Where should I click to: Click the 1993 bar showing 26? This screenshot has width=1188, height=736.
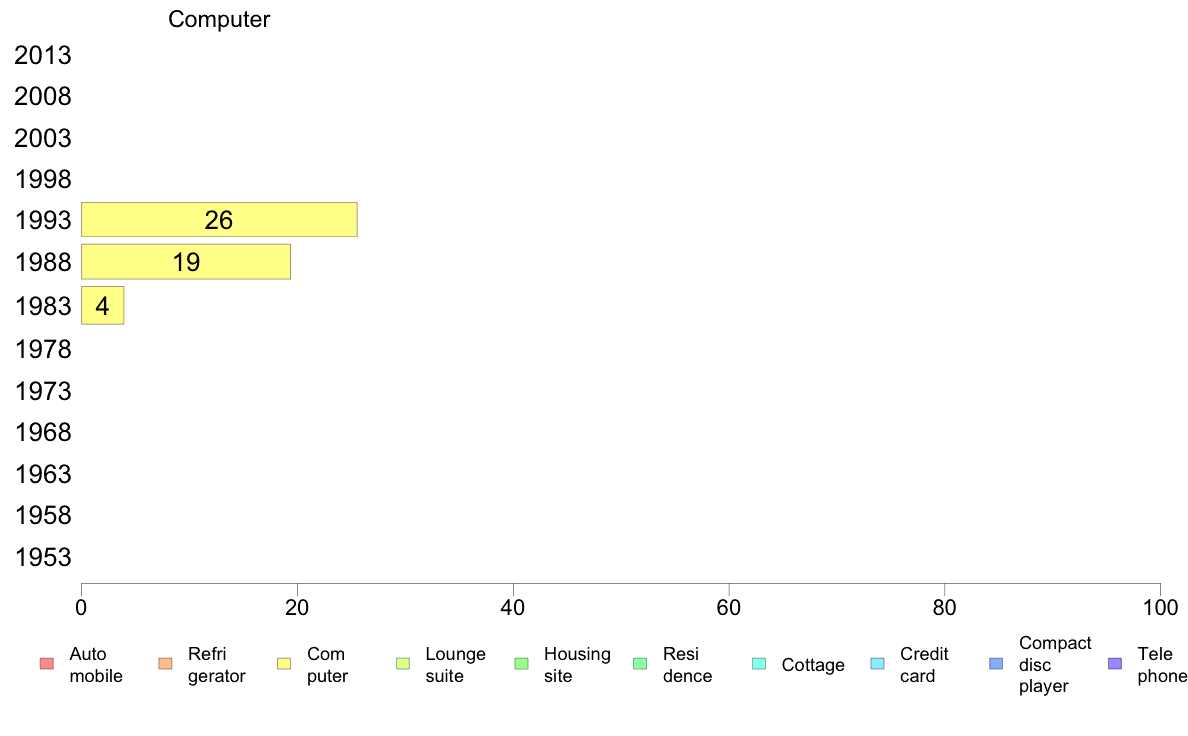[219, 220]
